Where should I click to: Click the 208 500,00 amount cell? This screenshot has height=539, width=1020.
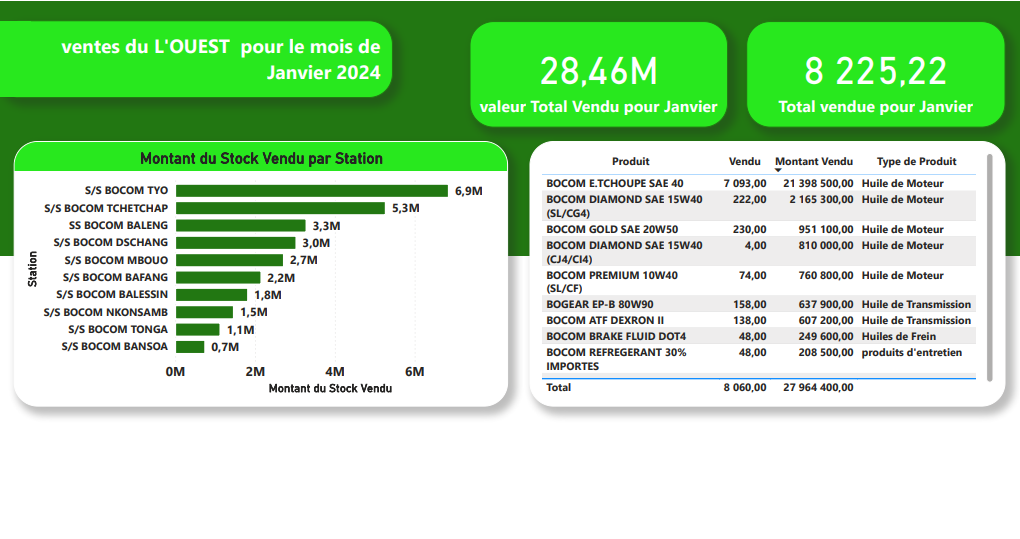[x=825, y=352]
